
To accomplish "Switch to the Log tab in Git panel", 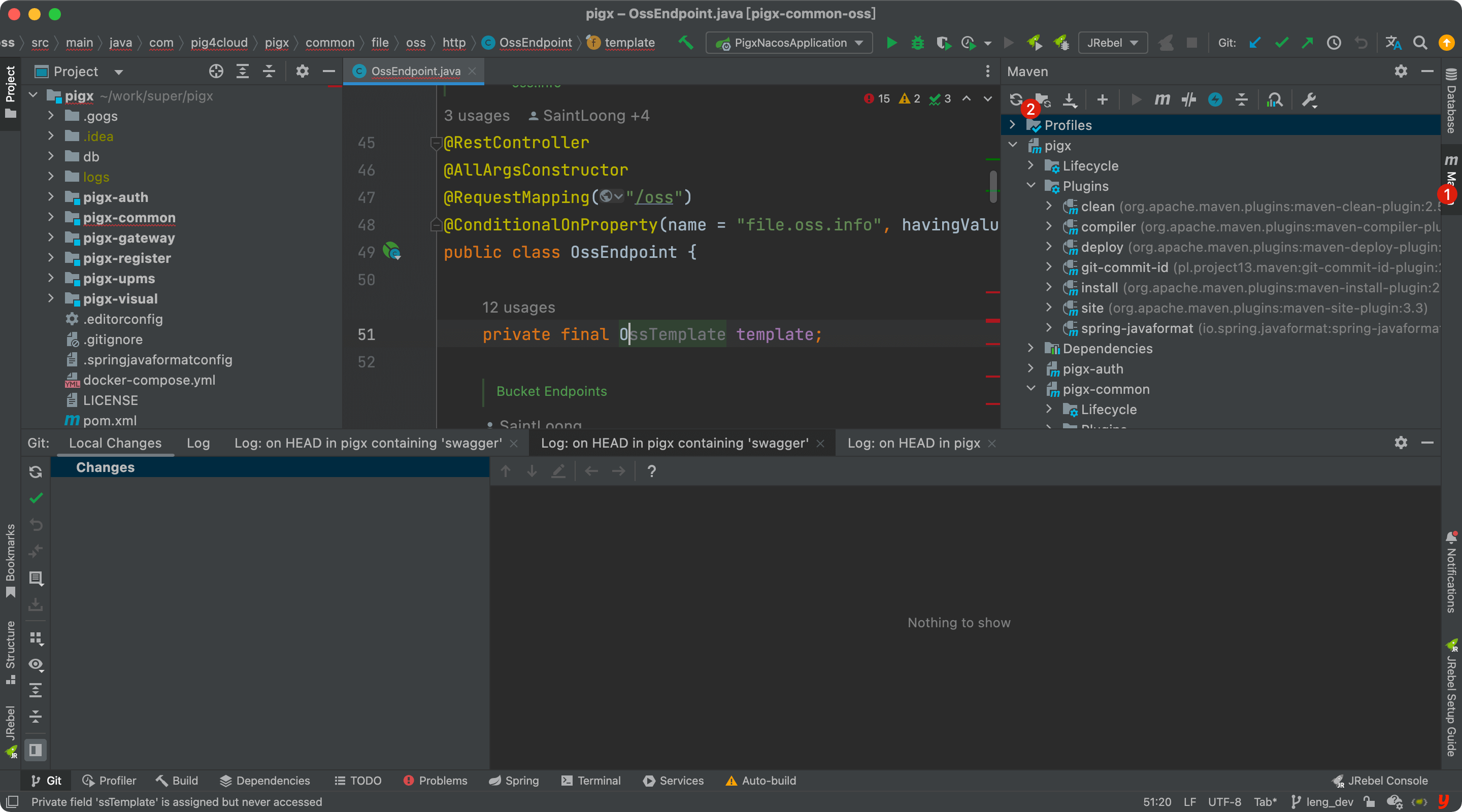I will tap(198, 443).
